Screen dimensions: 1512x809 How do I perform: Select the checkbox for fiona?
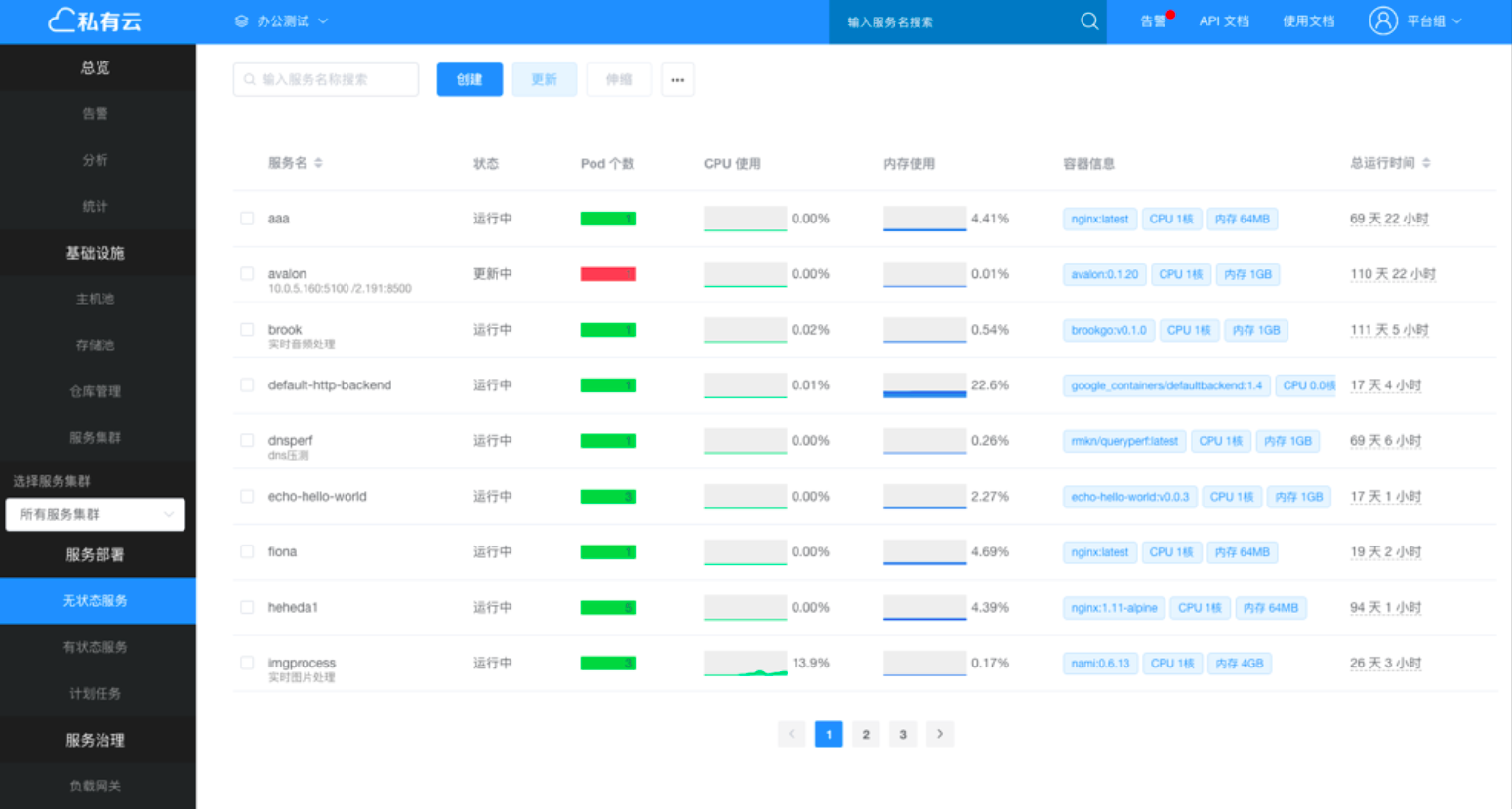[x=247, y=552]
